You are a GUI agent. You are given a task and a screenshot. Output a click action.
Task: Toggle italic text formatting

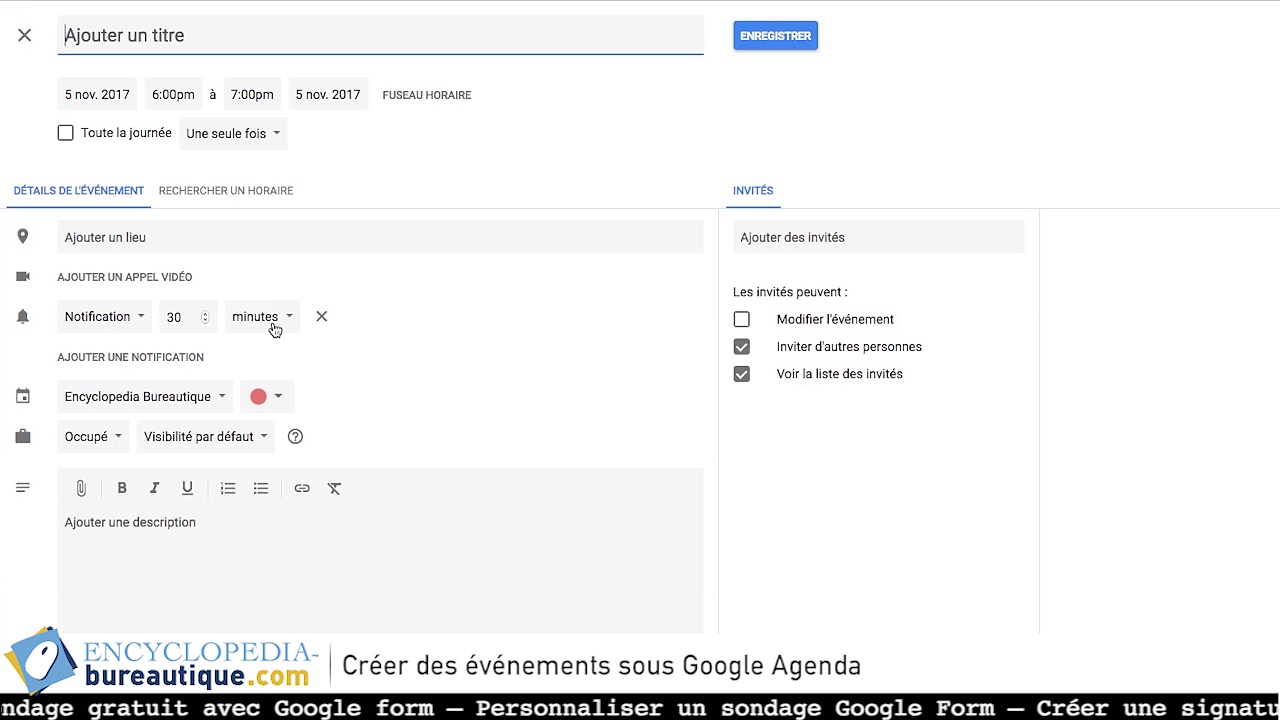click(154, 488)
